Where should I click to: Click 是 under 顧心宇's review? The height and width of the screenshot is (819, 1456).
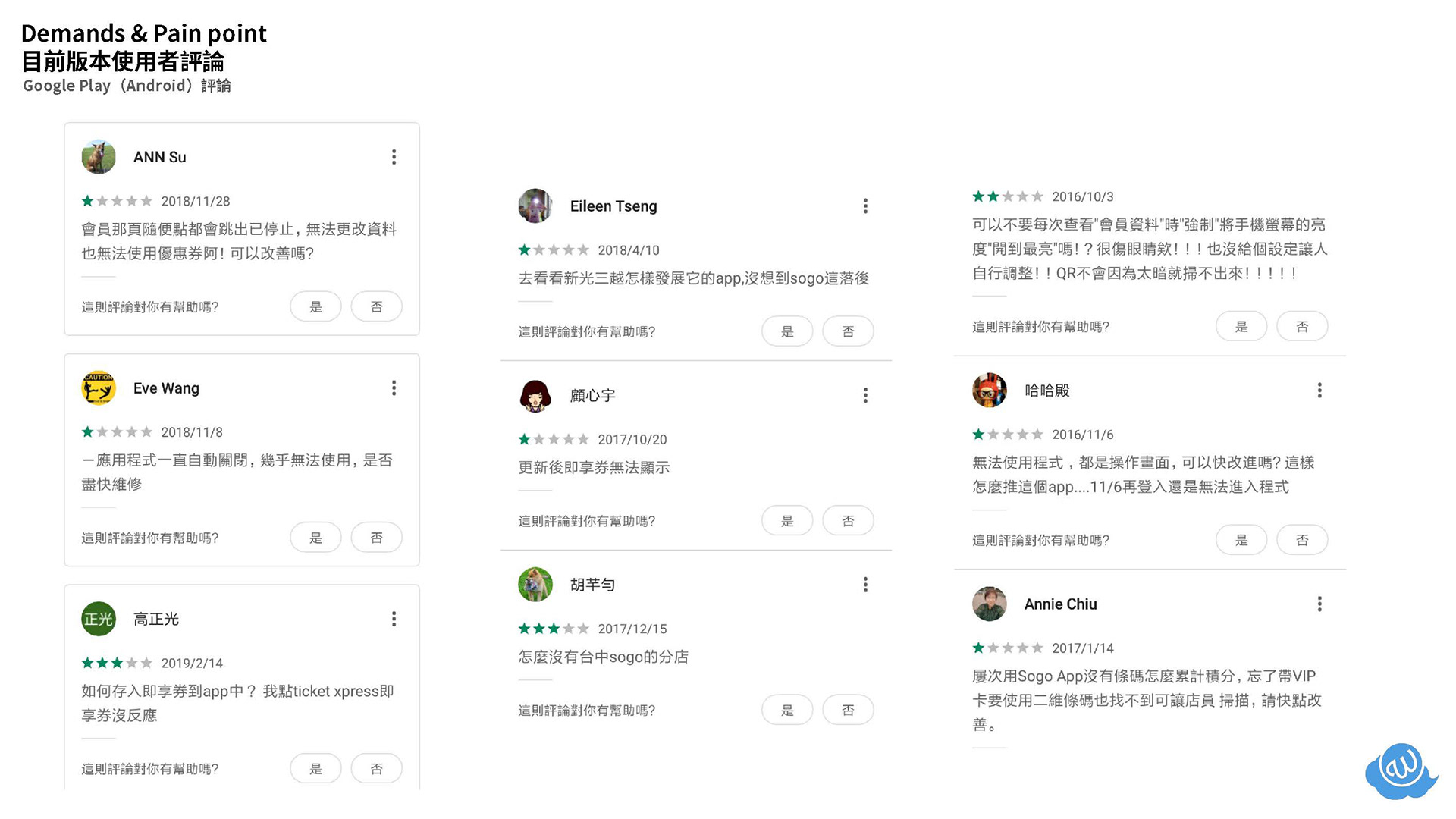[x=788, y=521]
